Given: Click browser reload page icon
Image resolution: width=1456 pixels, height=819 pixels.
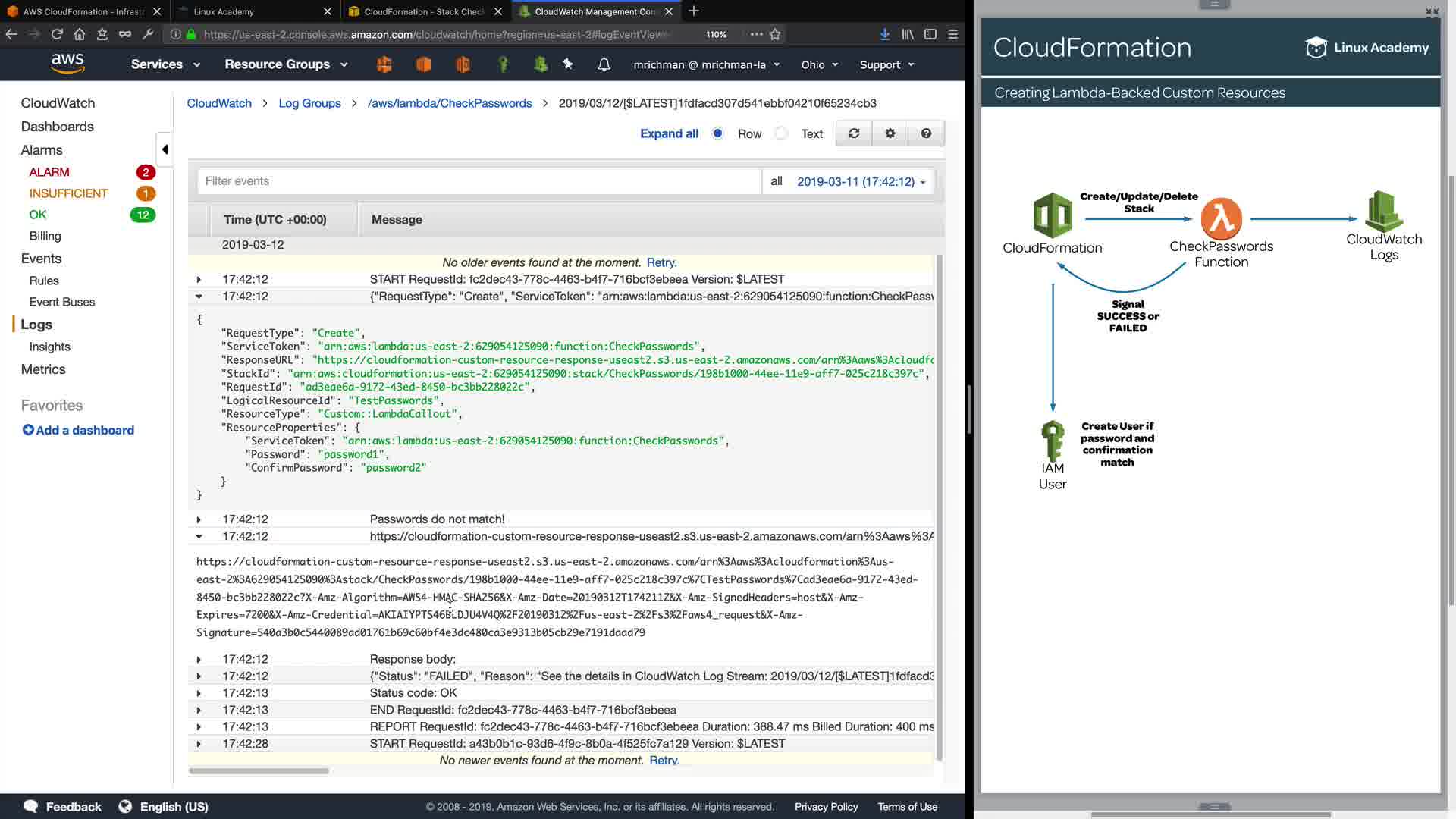Looking at the screenshot, I should click(x=57, y=34).
